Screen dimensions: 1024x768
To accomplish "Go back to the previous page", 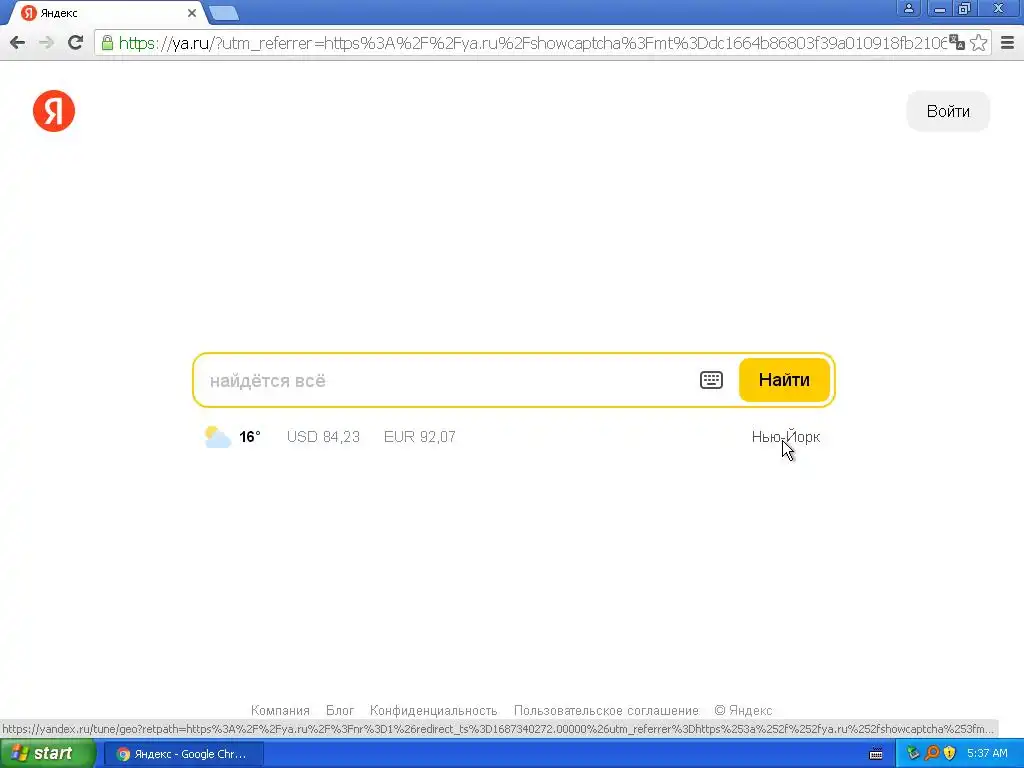I will (x=18, y=43).
